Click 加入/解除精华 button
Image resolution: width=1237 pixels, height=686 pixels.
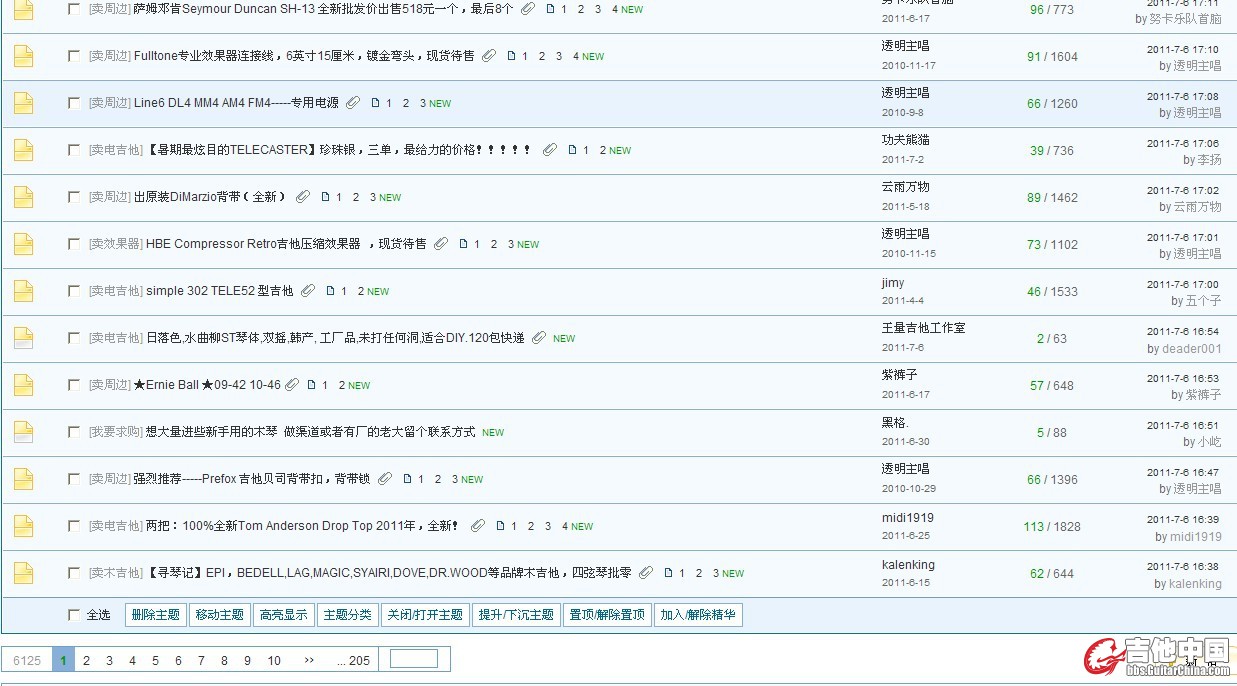[x=699, y=615]
